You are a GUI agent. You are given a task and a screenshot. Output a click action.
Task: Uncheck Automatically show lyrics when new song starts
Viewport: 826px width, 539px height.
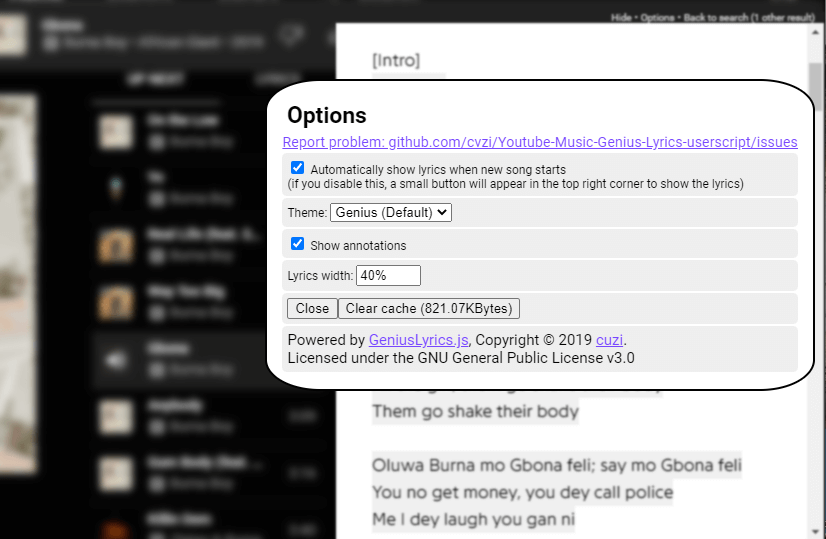[297, 168]
